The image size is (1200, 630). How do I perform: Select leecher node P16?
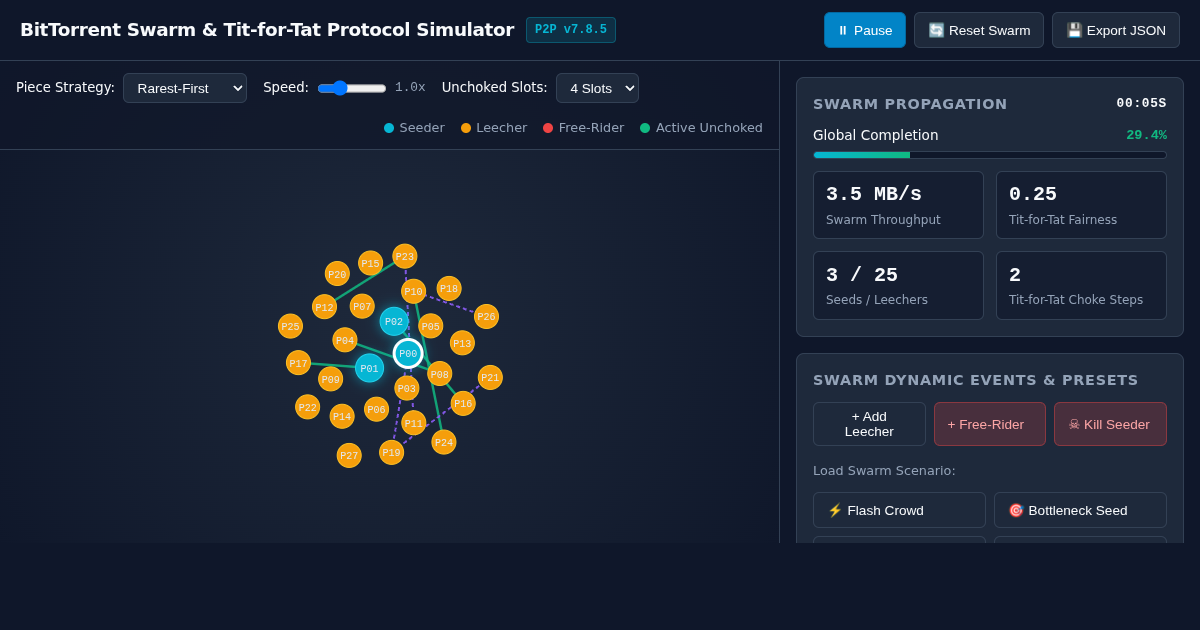463,403
